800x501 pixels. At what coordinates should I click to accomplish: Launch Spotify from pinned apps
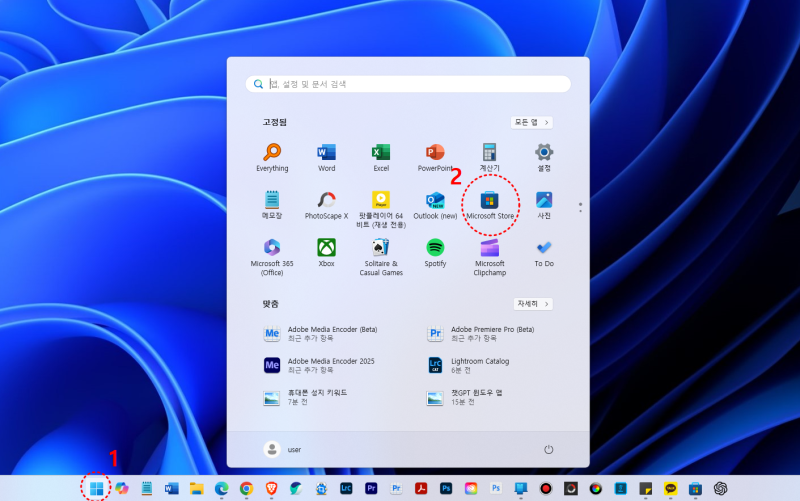click(x=435, y=253)
